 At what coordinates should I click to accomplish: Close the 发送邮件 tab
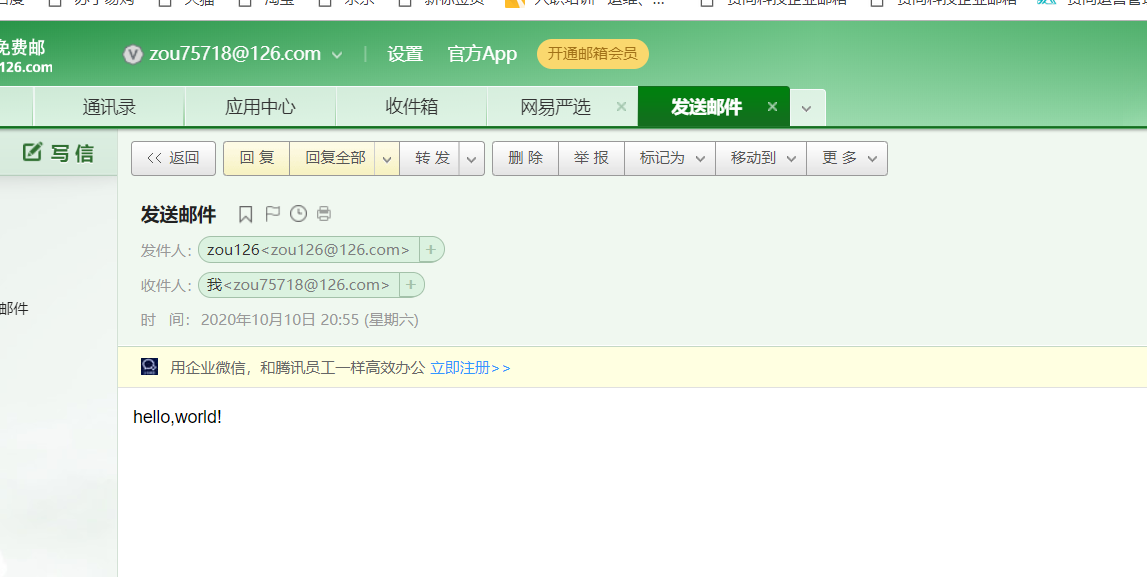point(772,107)
